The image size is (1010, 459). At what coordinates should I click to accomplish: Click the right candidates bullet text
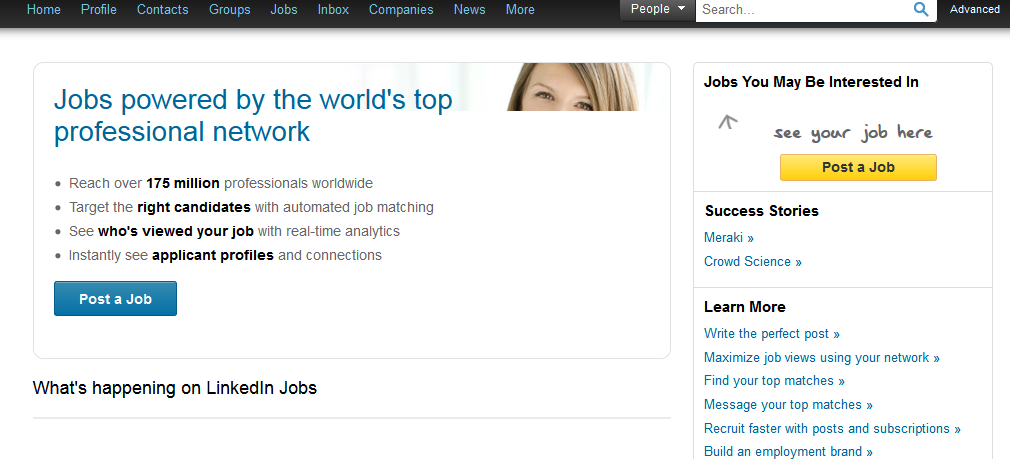point(251,207)
